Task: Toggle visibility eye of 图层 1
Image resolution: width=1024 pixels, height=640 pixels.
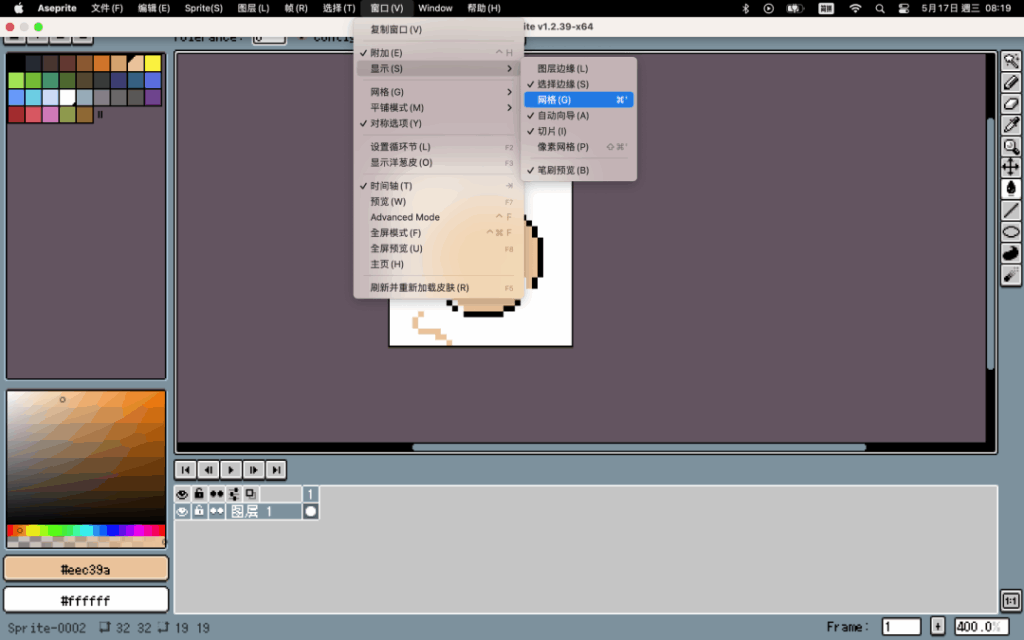Action: click(x=182, y=511)
